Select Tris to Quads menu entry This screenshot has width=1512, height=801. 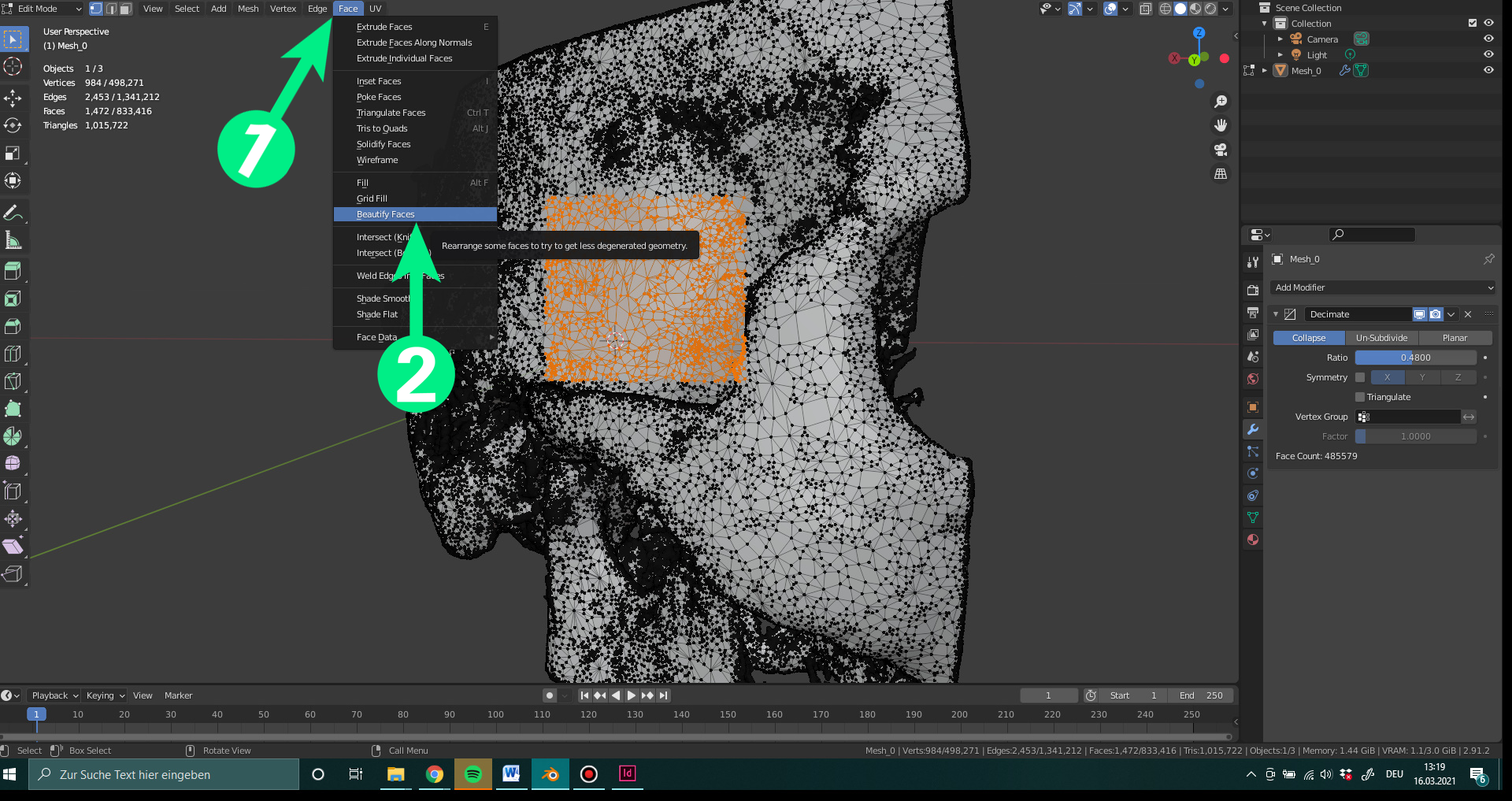click(382, 128)
